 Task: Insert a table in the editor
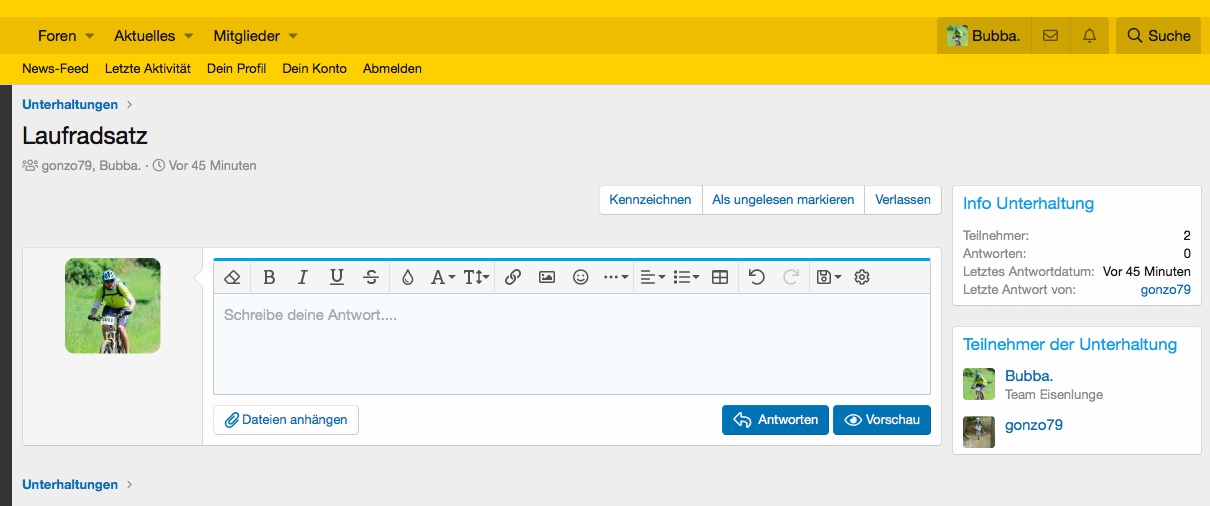[720, 277]
